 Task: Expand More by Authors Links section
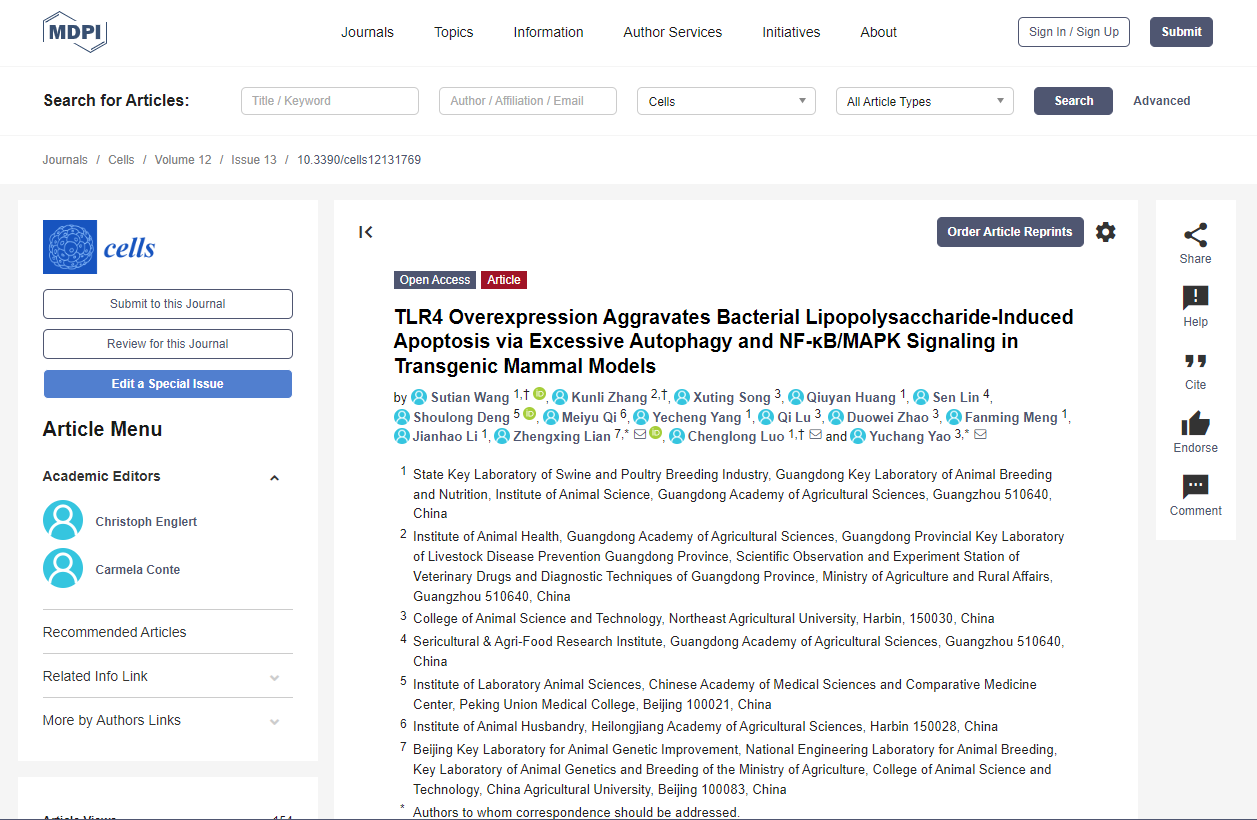pyautogui.click(x=275, y=722)
